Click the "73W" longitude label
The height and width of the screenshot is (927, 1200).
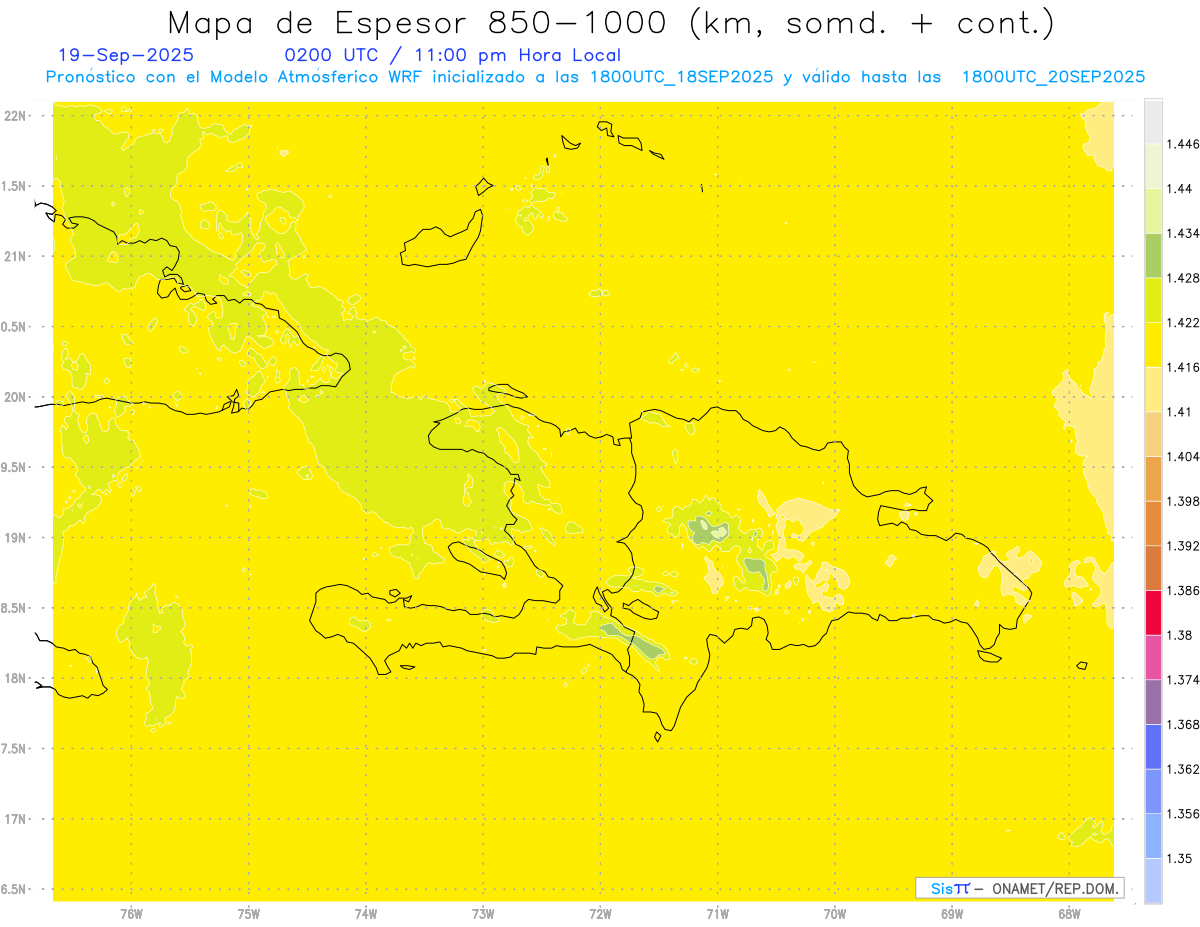pos(483,914)
